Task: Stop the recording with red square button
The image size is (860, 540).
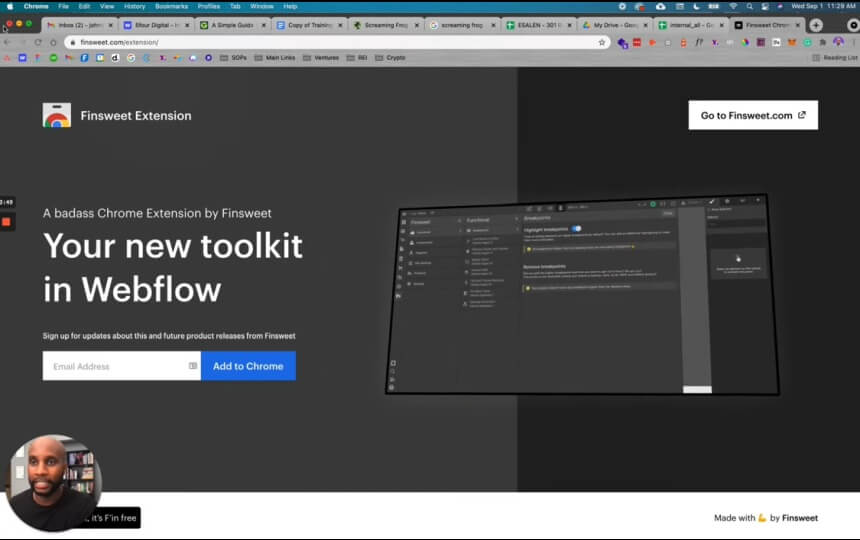Action: (7, 222)
